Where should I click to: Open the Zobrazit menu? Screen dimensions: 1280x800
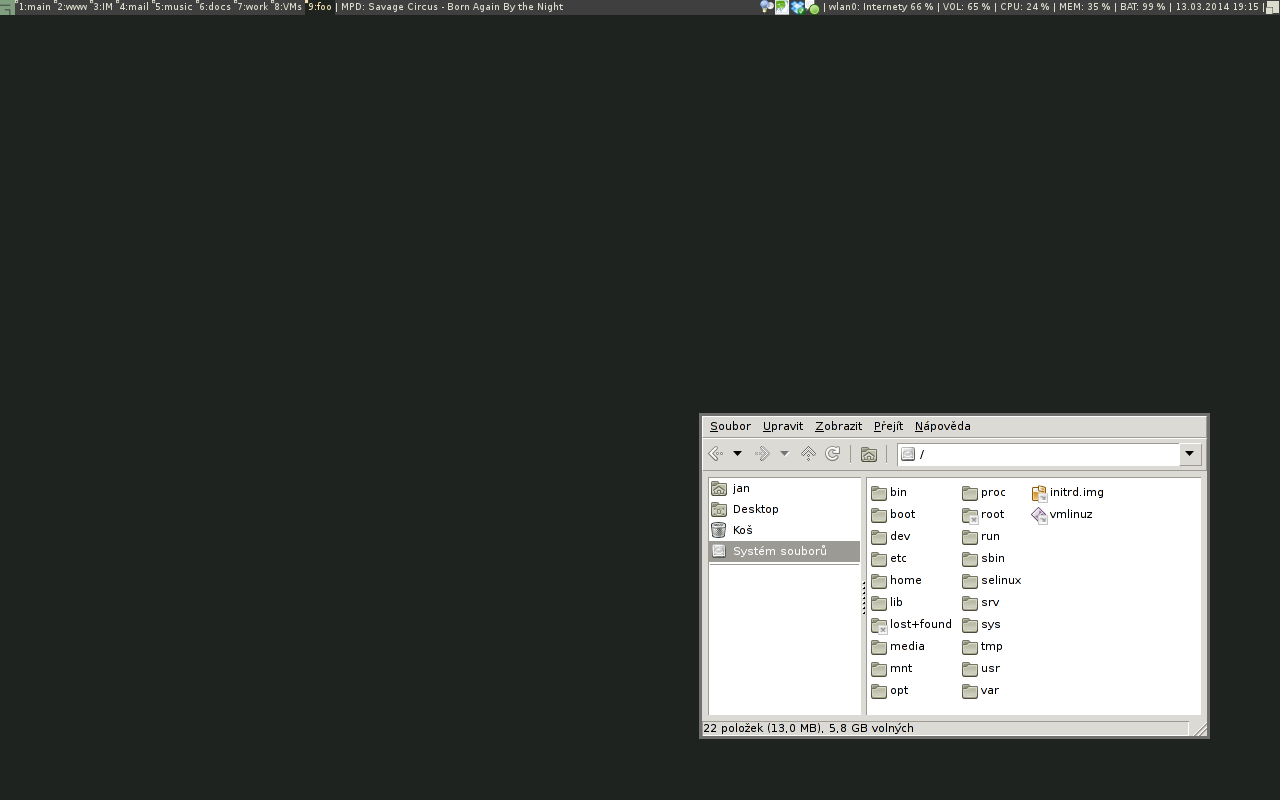838,426
